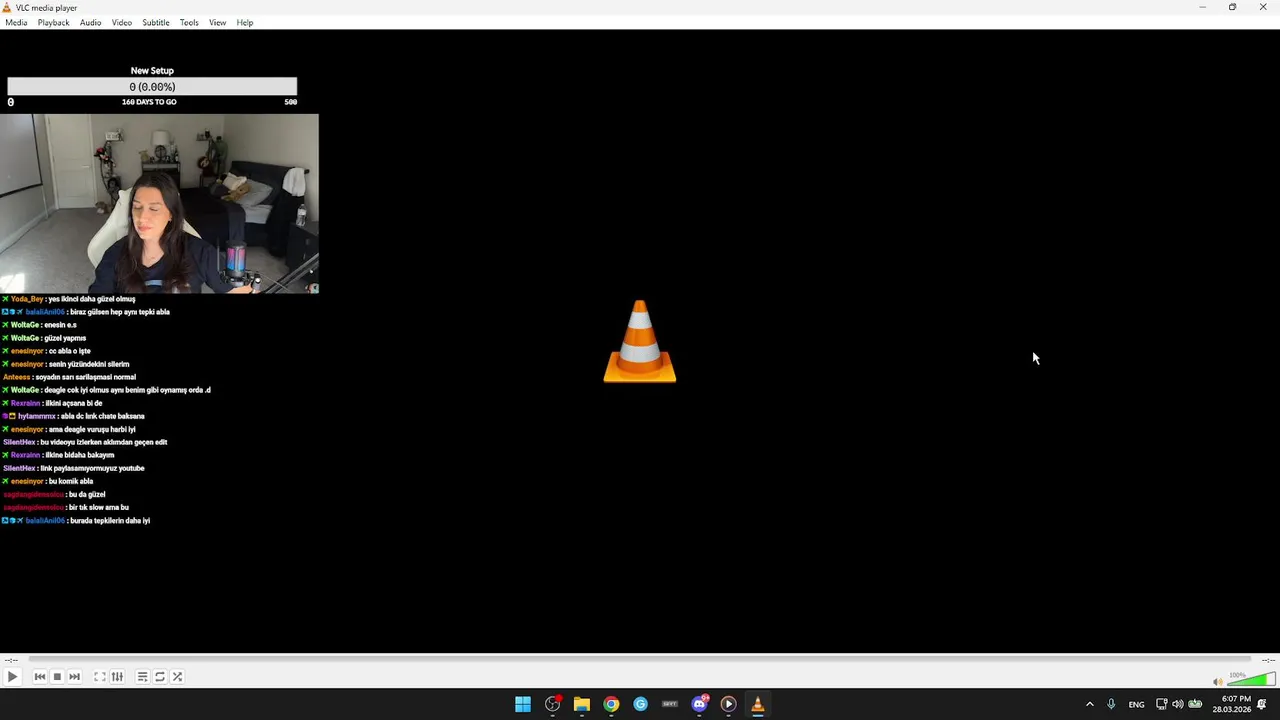Click the playback seek bar
Viewport: 1280px width, 720px height.
tap(640, 659)
